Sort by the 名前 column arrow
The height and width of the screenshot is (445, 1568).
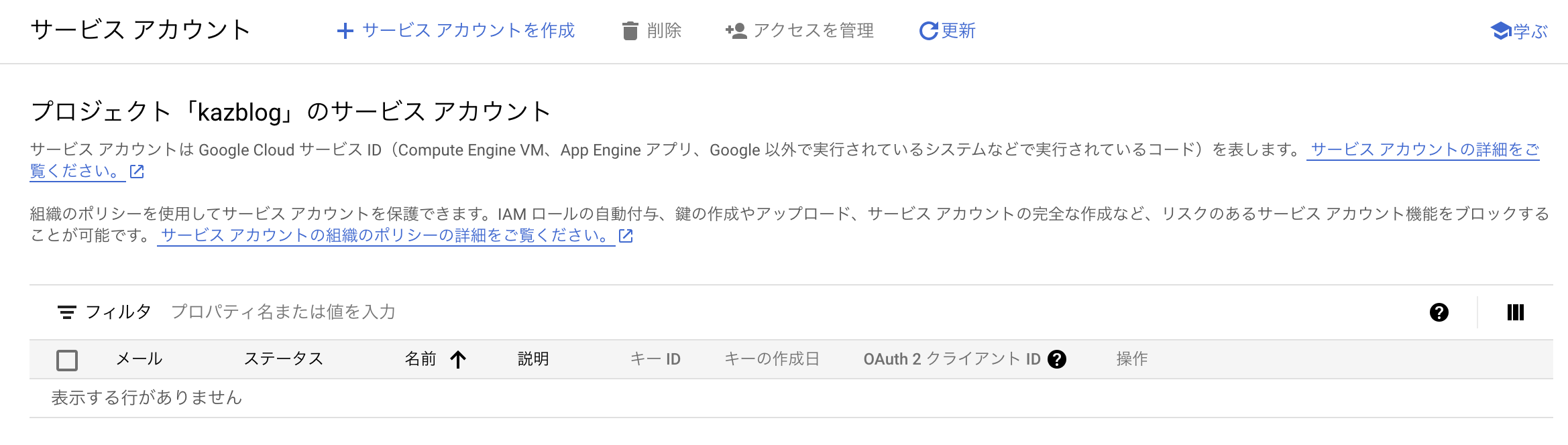click(x=458, y=360)
